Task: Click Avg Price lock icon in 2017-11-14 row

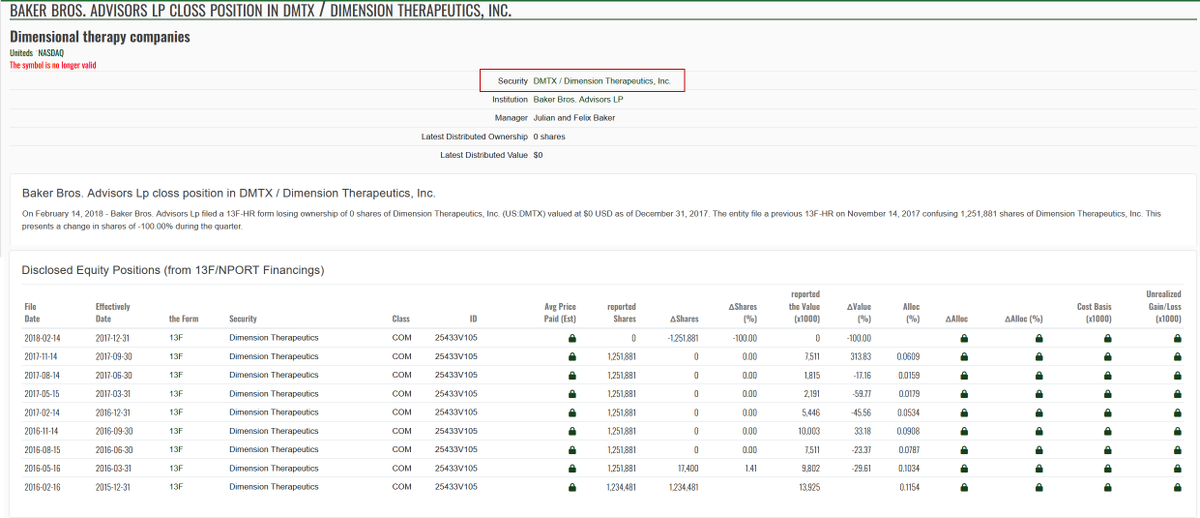Action: (572, 356)
